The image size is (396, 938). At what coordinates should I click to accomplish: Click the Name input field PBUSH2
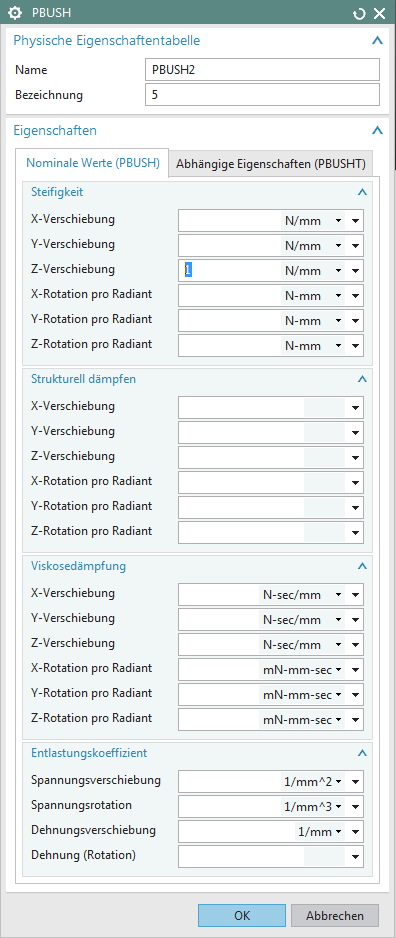point(262,69)
